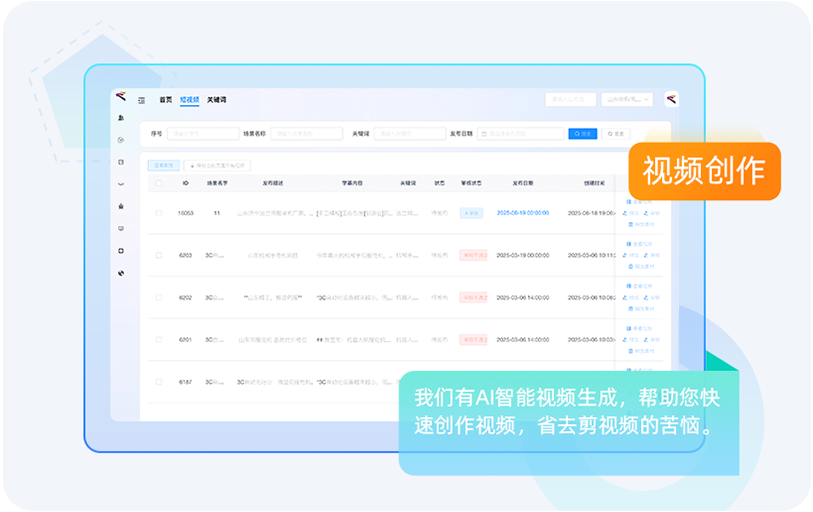Image resolution: width=813 pixels, height=512 pixels.
Task: Click the sidebar collapse menu icon
Action: pyautogui.click(x=141, y=100)
